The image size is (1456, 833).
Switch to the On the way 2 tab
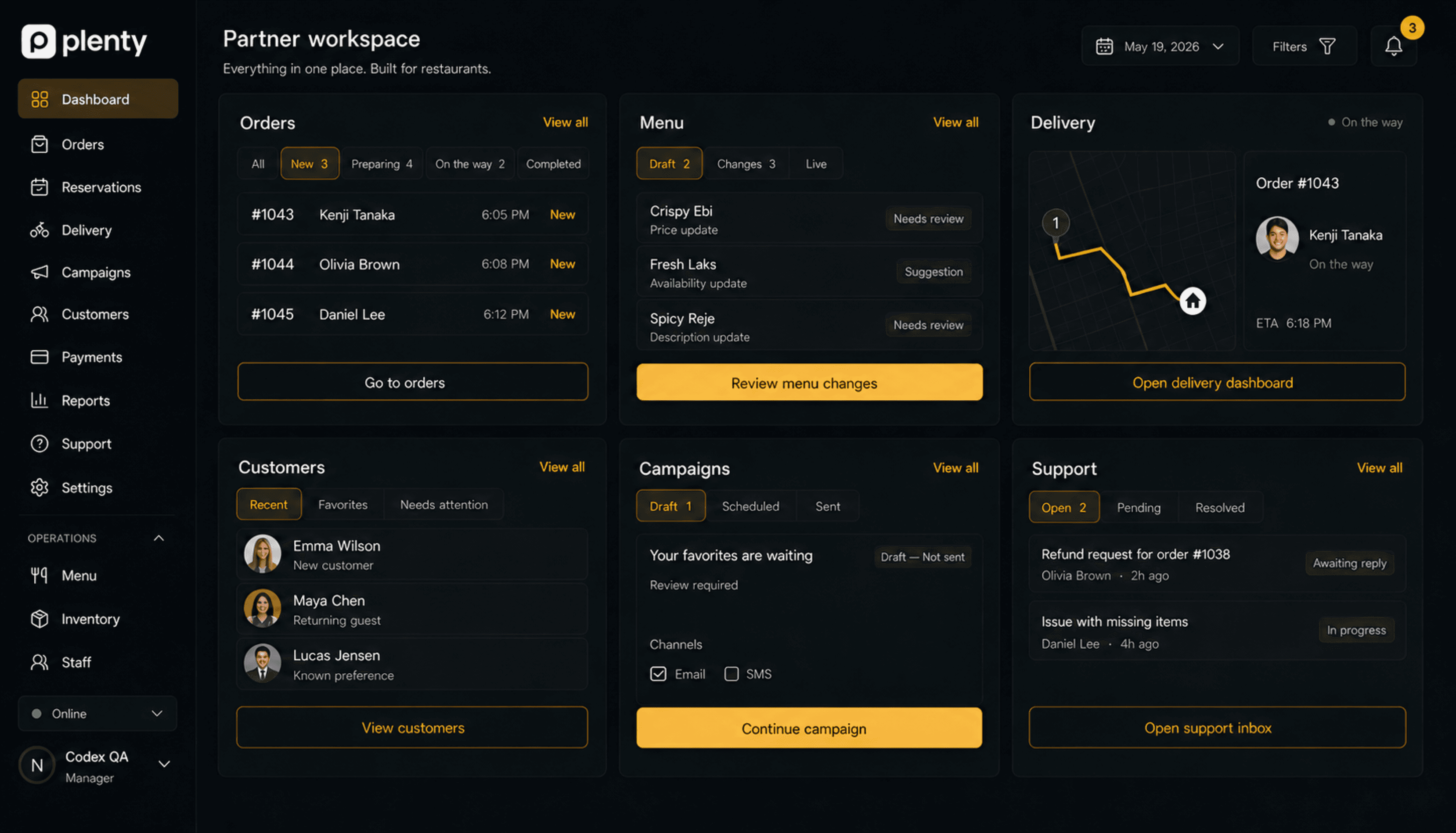tap(470, 164)
